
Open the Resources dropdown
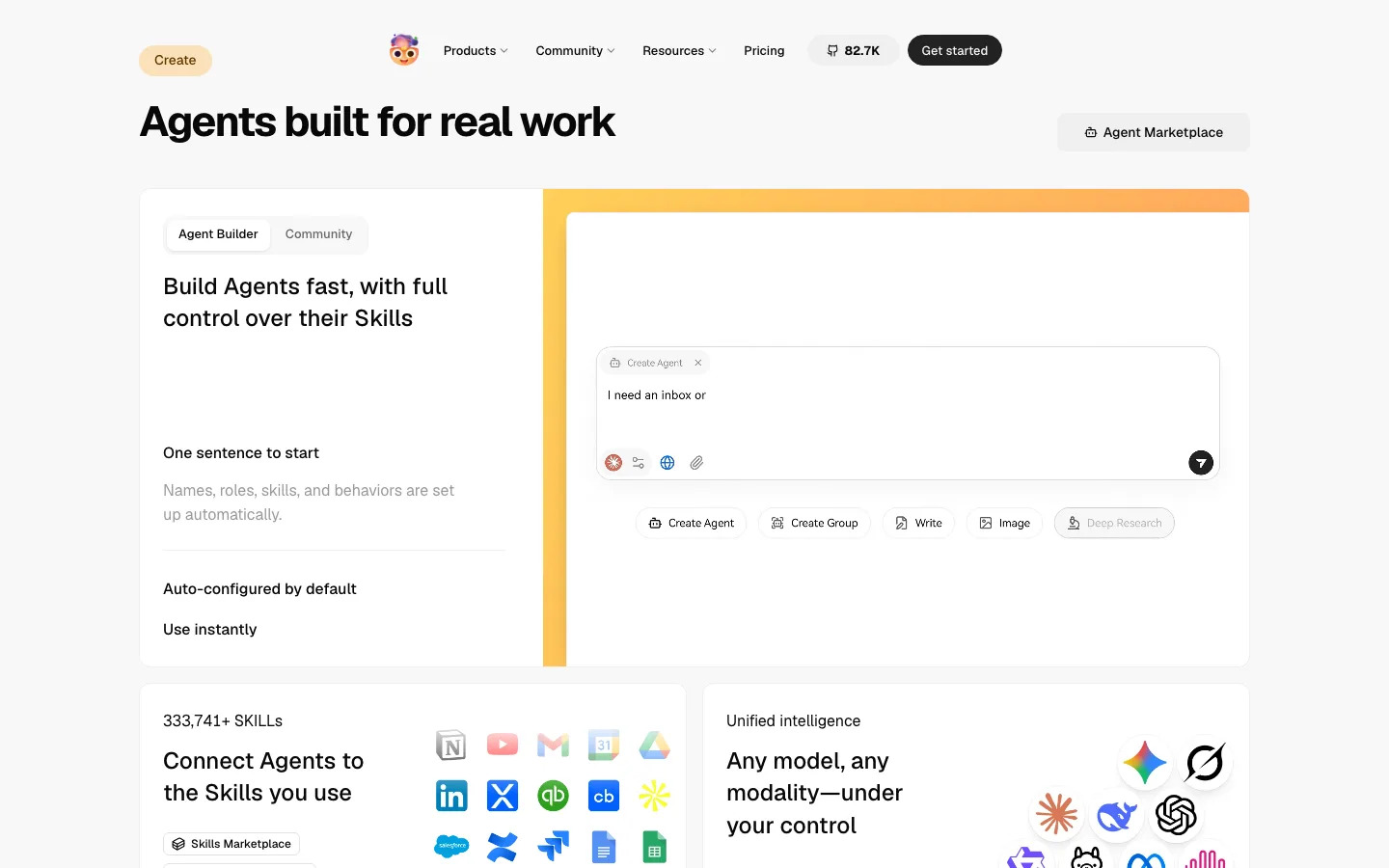coord(679,50)
